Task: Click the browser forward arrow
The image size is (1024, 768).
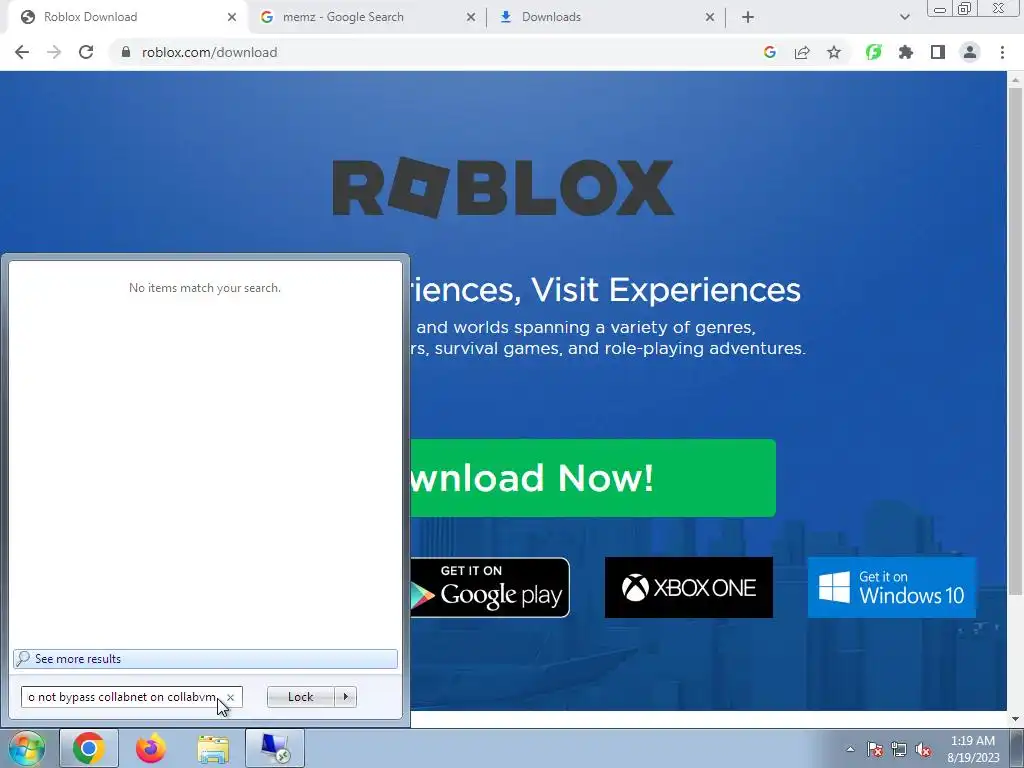Action: pyautogui.click(x=54, y=52)
